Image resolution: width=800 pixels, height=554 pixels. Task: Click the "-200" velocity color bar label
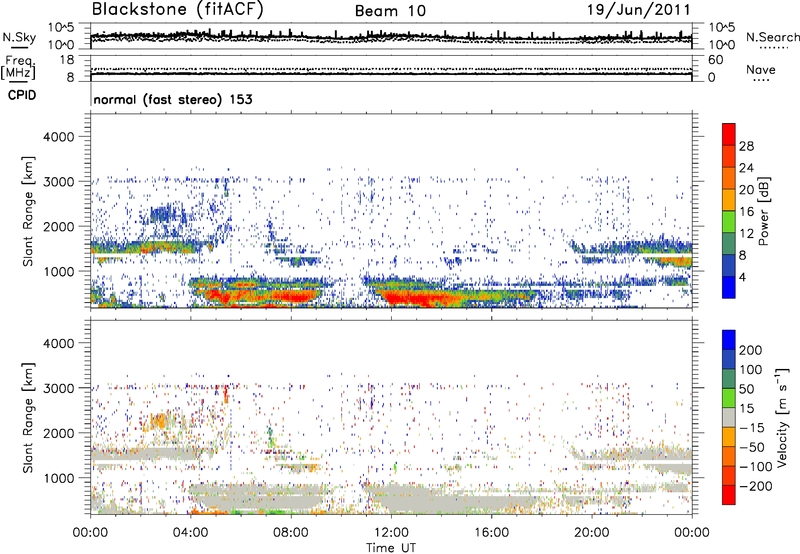tap(755, 486)
